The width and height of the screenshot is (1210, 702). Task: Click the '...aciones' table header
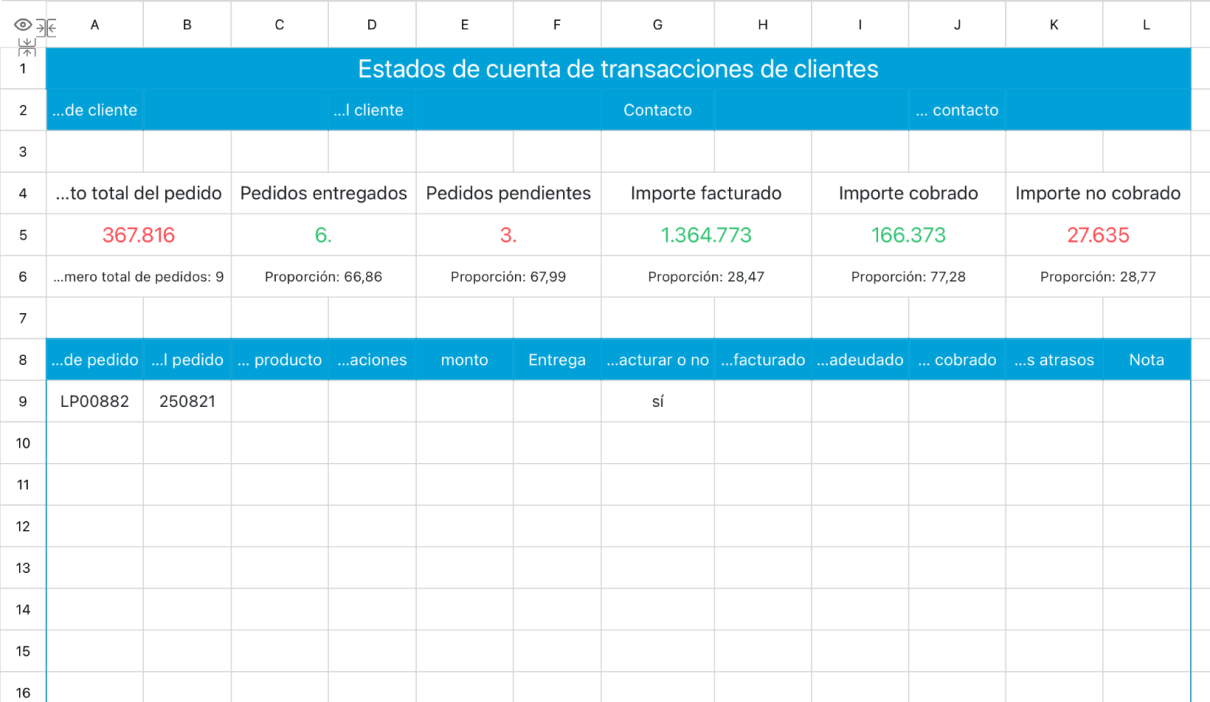(x=372, y=360)
